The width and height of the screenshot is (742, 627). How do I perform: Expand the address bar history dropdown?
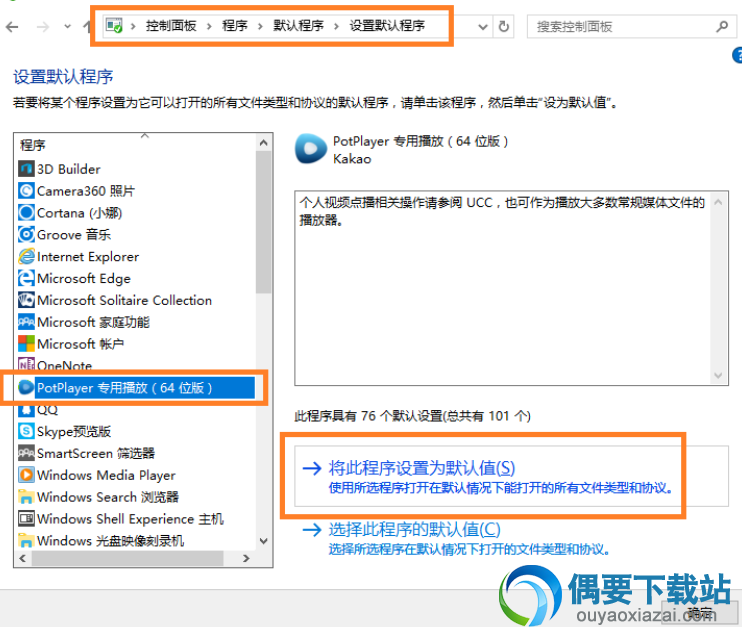(483, 27)
